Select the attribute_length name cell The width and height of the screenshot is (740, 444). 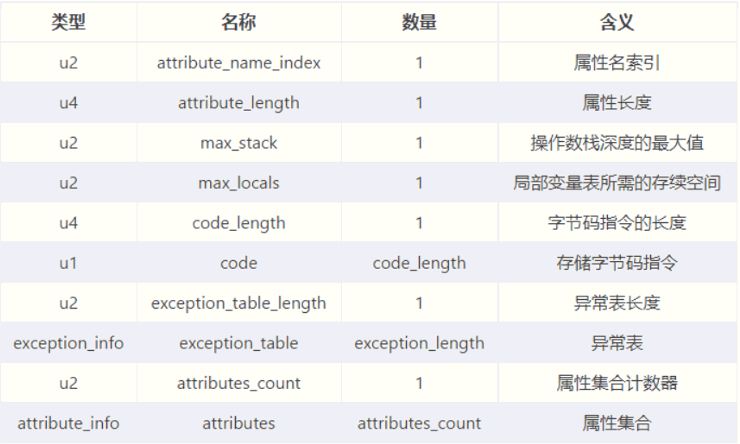point(239,103)
